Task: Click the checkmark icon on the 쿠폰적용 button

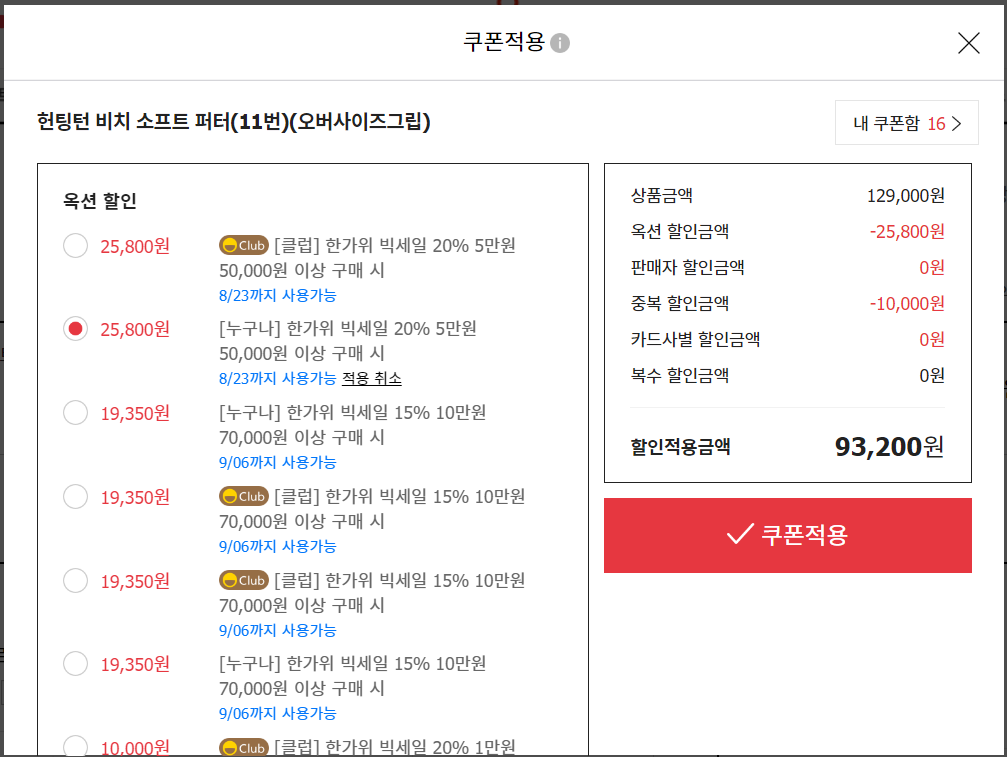Action: 739,535
